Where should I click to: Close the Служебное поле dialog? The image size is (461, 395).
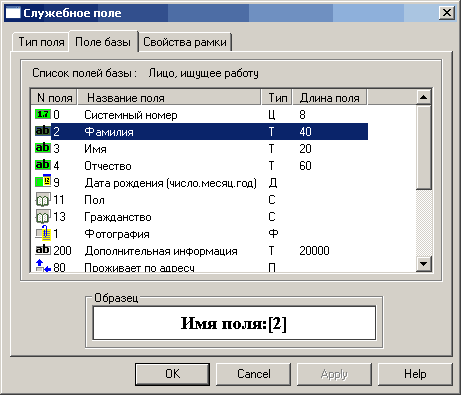pyautogui.click(x=447, y=13)
